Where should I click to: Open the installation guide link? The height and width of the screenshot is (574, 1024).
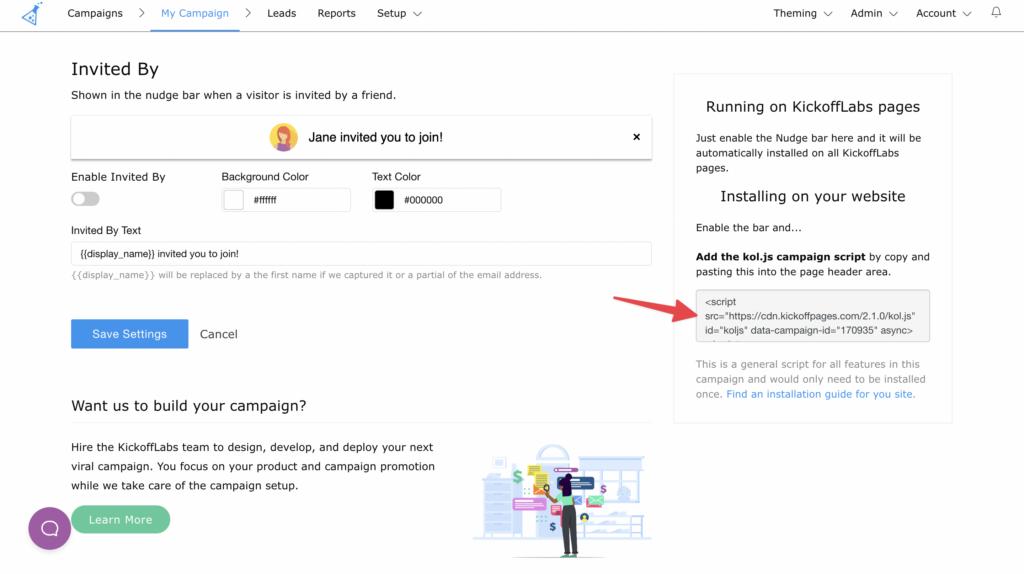click(821, 394)
